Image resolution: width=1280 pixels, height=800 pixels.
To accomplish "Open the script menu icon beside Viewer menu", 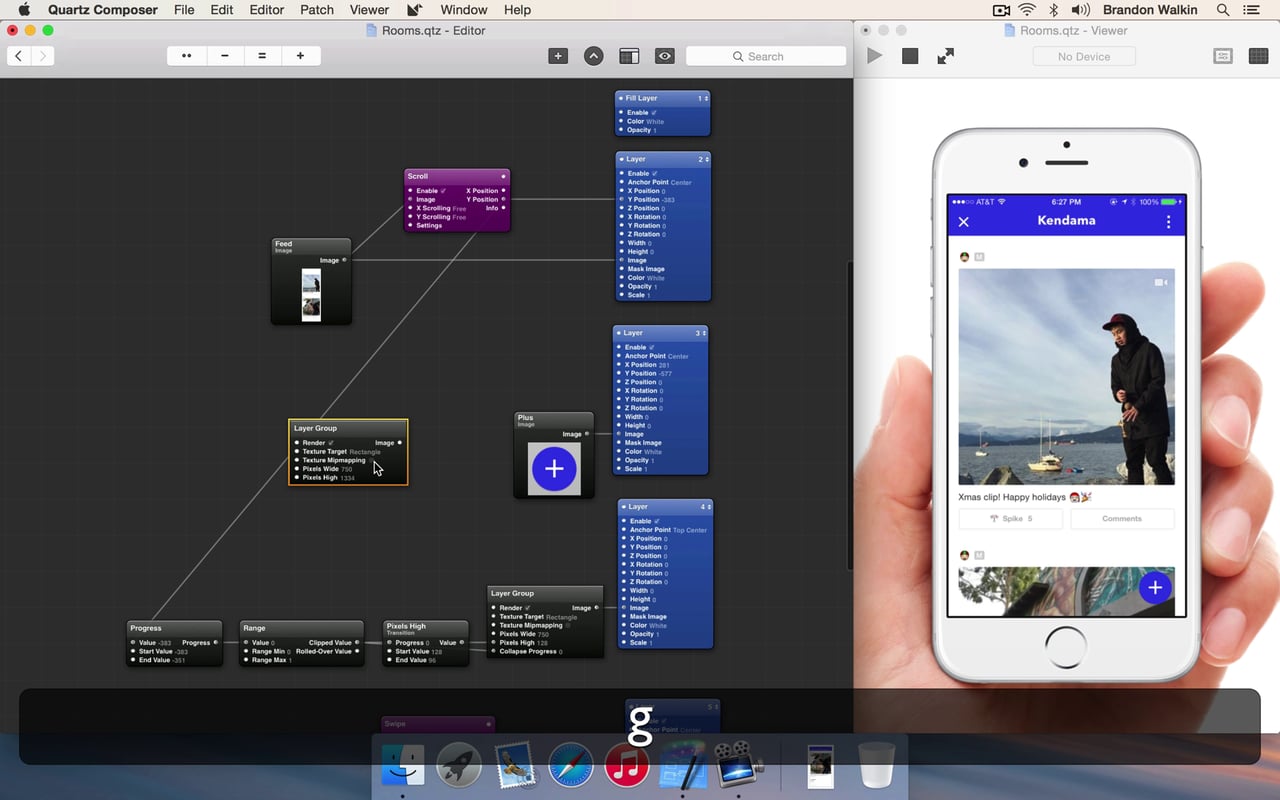I will 414,10.
